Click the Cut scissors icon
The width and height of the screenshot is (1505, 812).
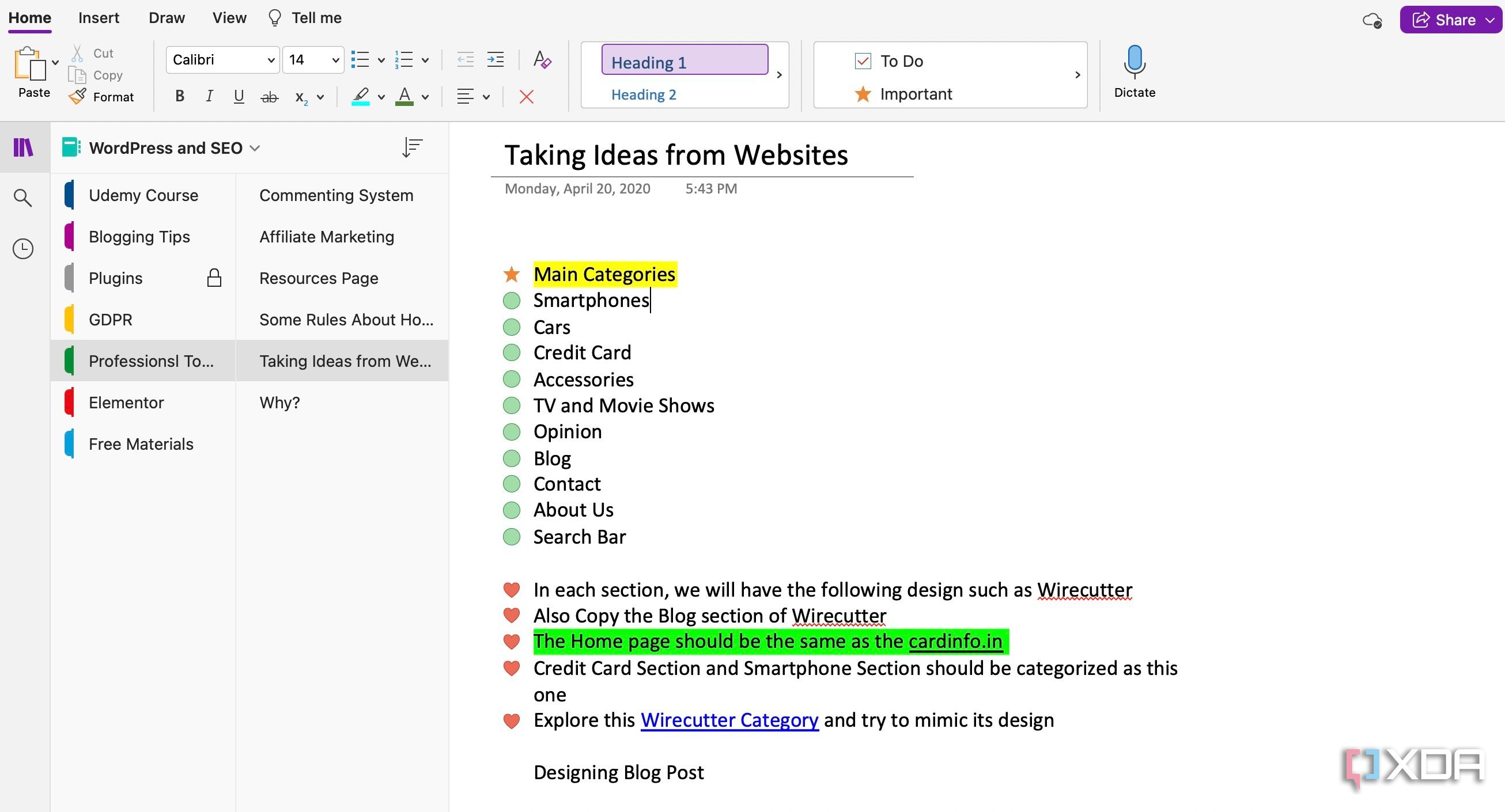click(77, 53)
